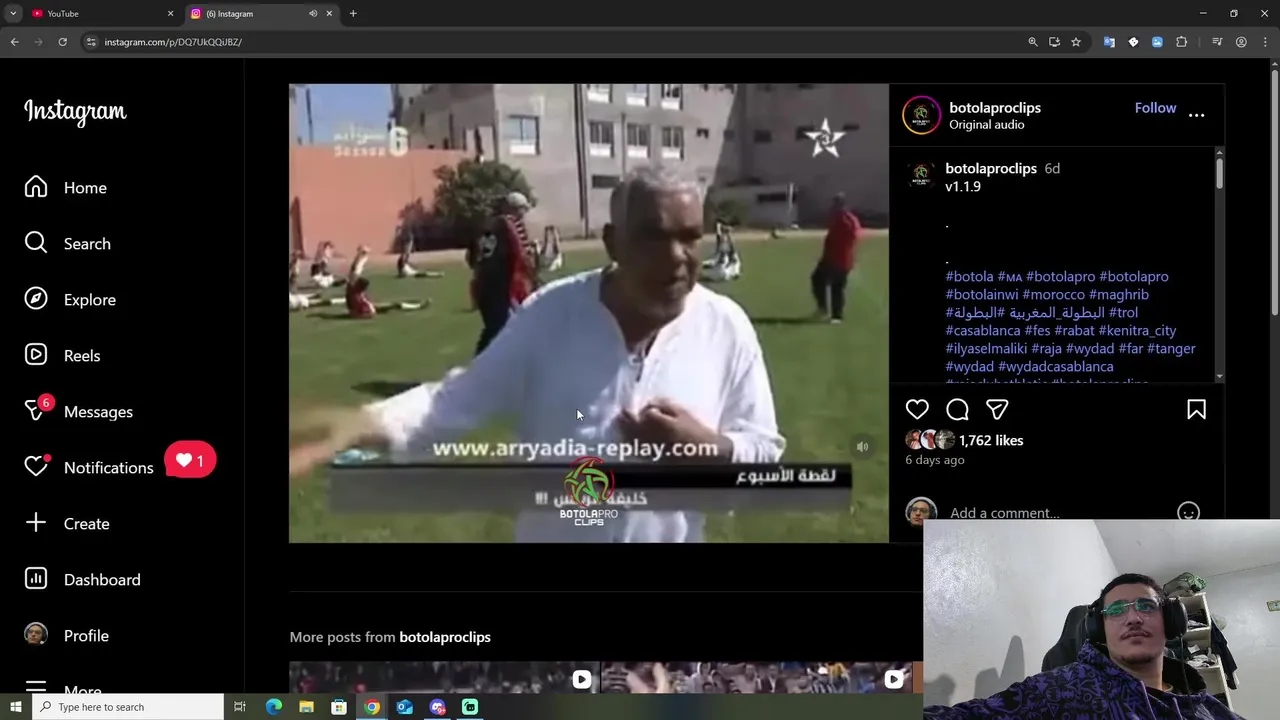Open the #tanger hashtag
This screenshot has width=1280, height=720.
coord(1171,348)
